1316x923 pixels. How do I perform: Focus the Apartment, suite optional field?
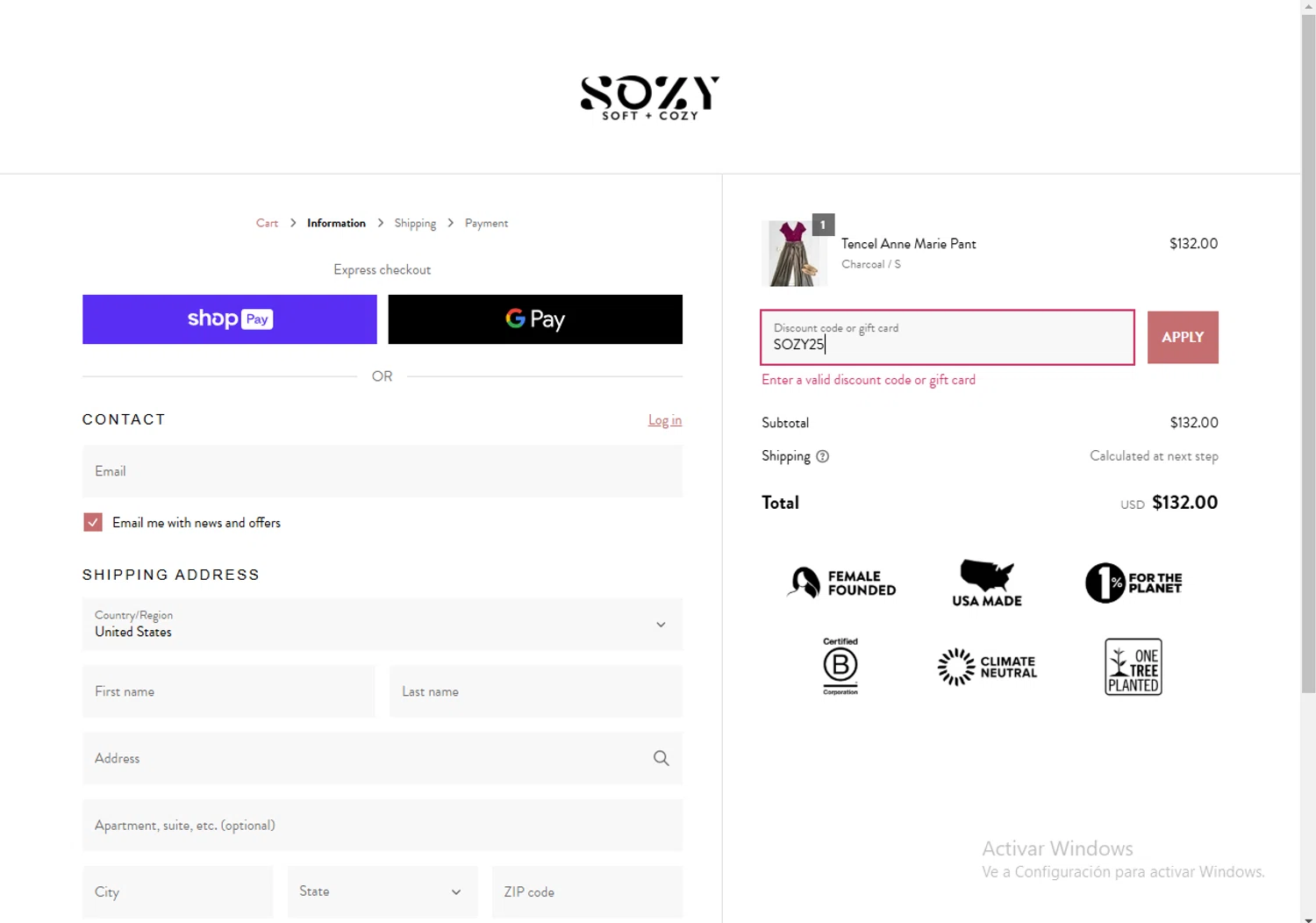point(383,825)
